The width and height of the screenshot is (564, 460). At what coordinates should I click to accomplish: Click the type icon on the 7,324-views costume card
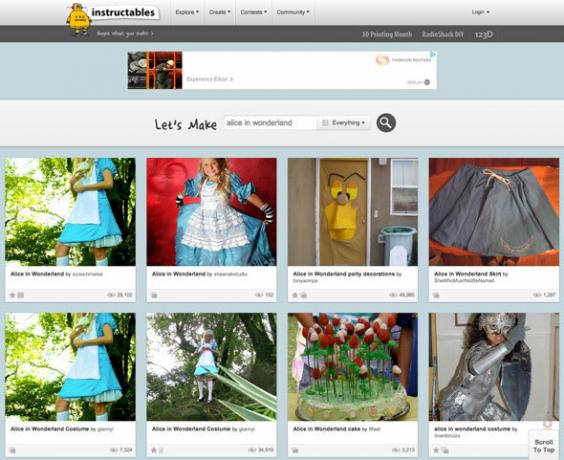click(x=13, y=450)
